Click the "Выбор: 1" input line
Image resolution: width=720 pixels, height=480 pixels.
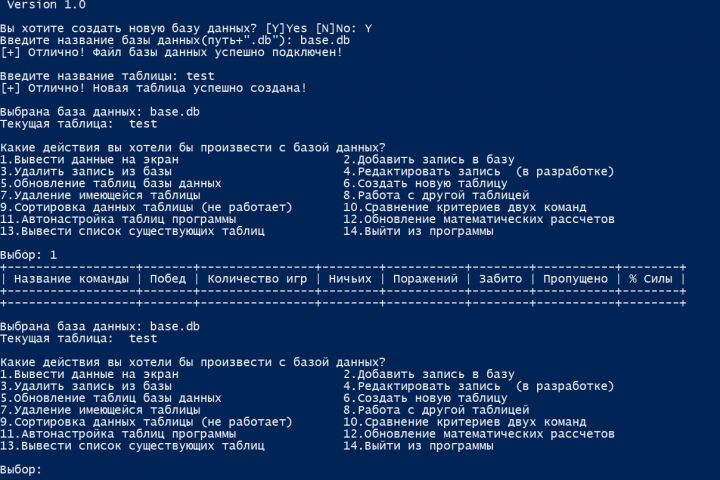[29, 255]
